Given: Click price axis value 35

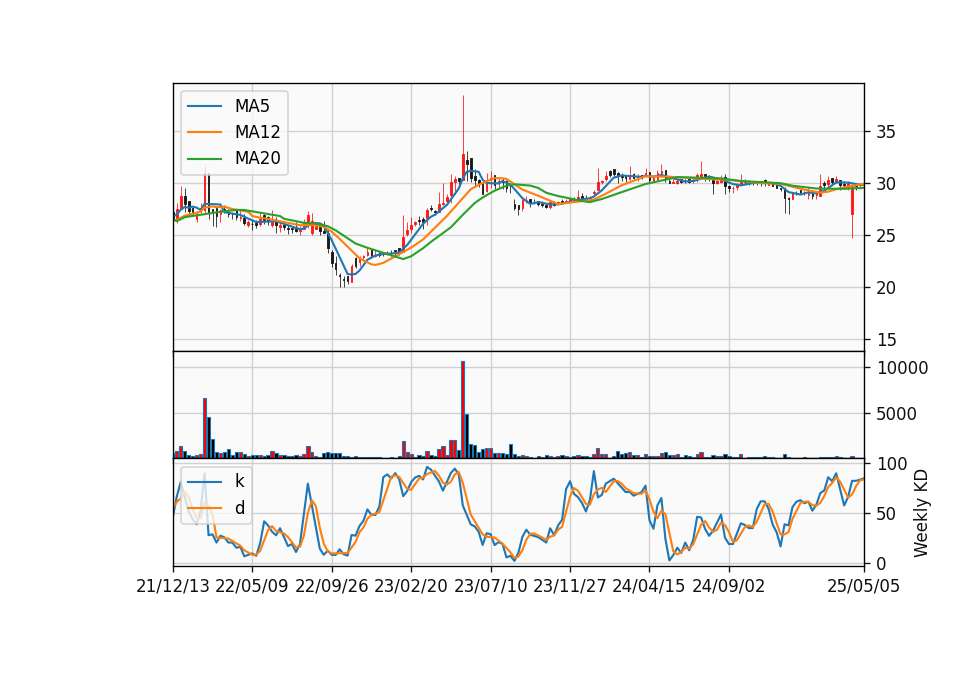Looking at the screenshot, I should pyautogui.click(x=885, y=132).
